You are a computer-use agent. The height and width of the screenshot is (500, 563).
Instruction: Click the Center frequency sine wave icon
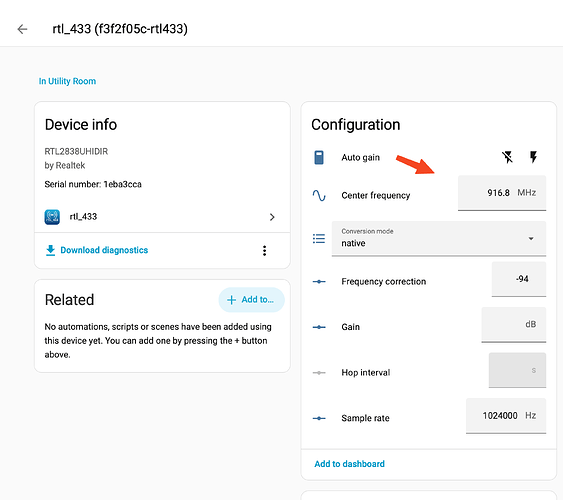tap(319, 195)
